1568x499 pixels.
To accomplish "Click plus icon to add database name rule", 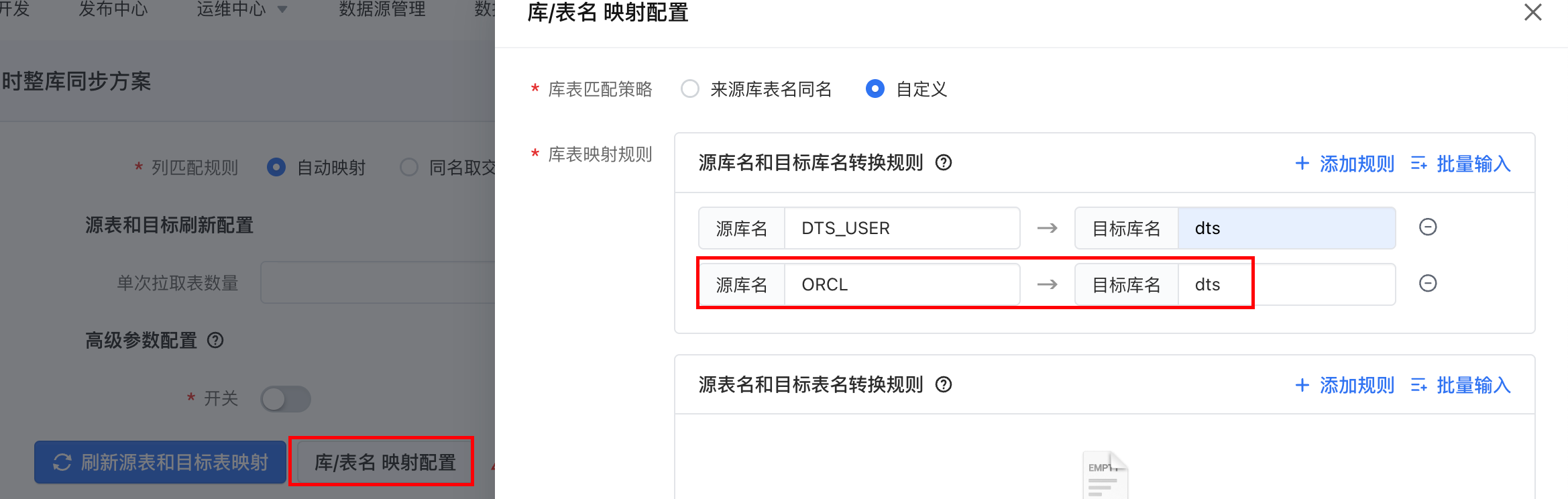I will (1302, 164).
